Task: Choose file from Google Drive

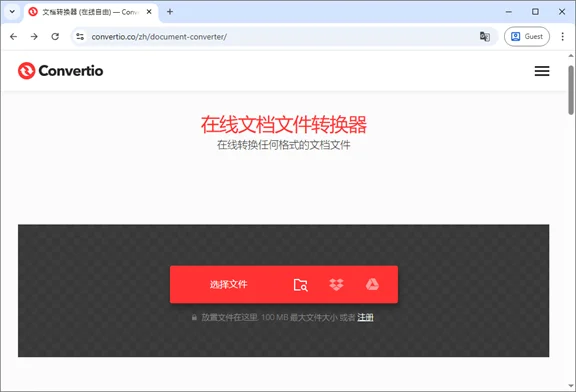Action: (x=372, y=284)
